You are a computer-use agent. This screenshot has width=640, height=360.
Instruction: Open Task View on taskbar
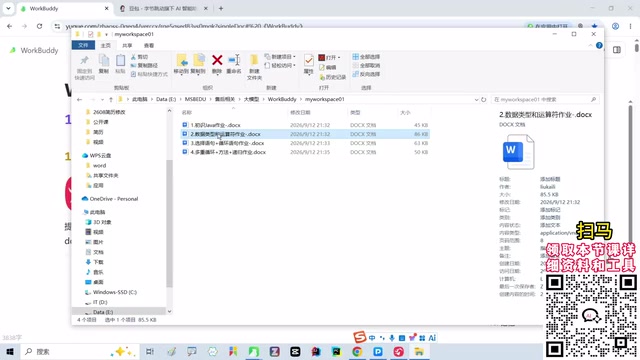(x=150, y=351)
